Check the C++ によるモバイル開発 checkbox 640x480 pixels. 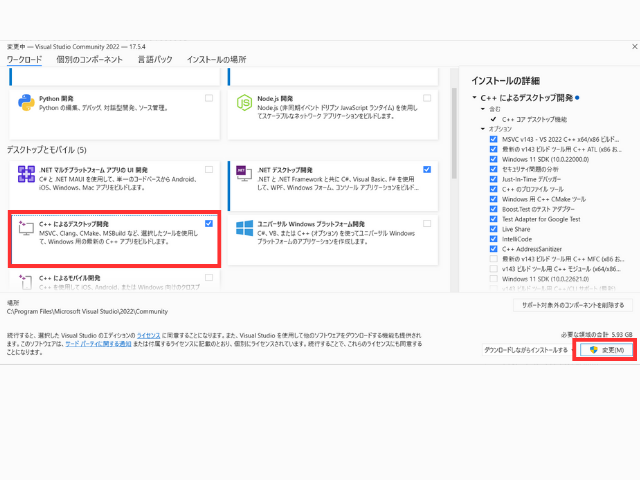point(209,278)
